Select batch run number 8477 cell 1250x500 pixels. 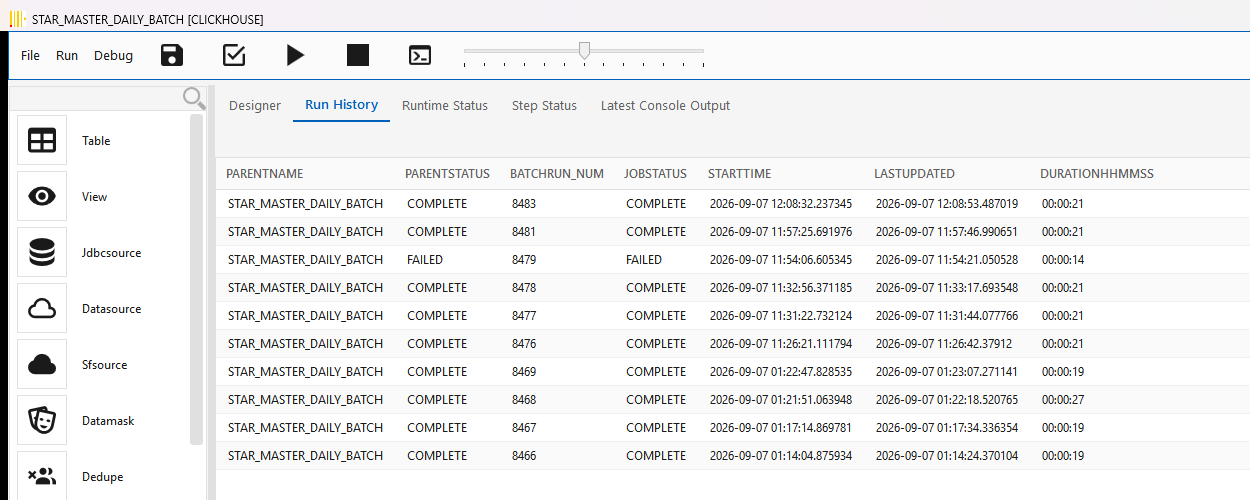(524, 316)
